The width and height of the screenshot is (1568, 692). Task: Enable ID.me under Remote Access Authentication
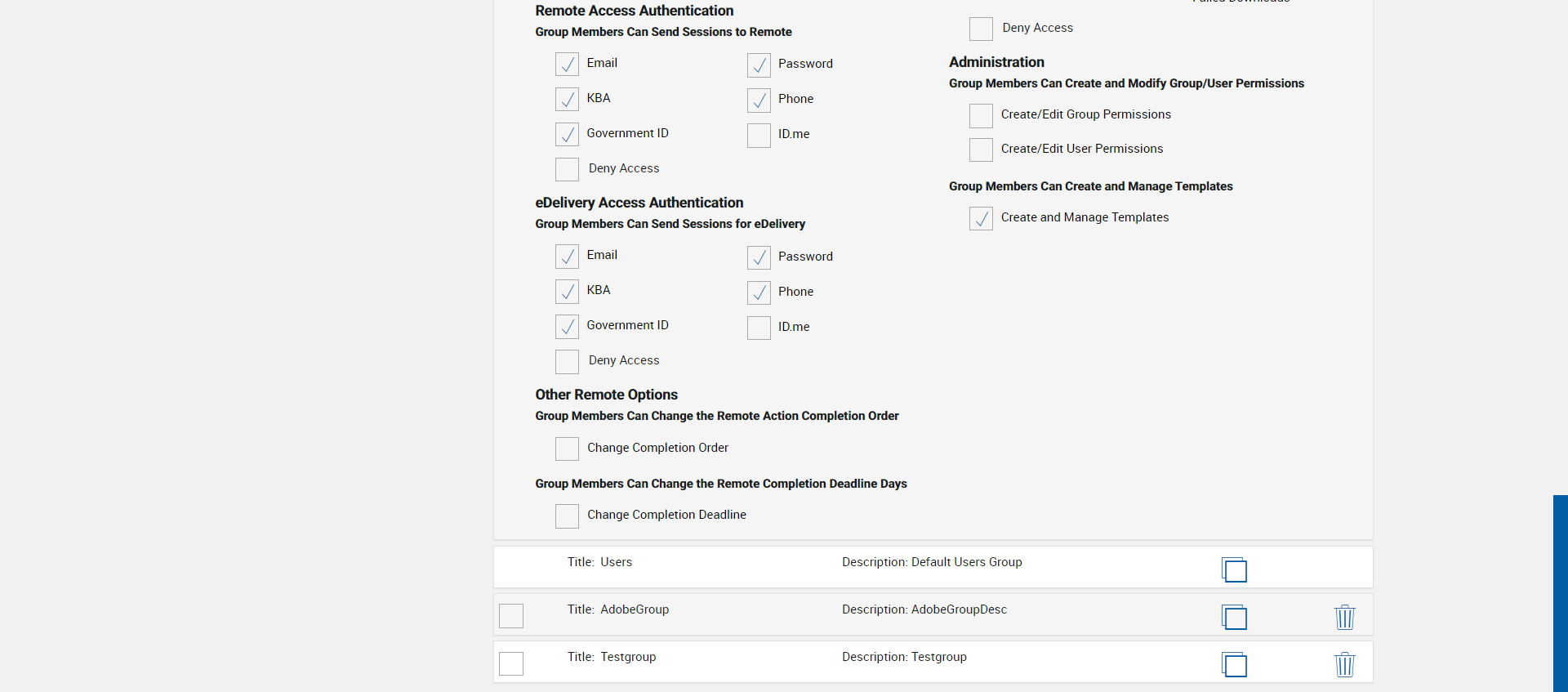pos(759,135)
